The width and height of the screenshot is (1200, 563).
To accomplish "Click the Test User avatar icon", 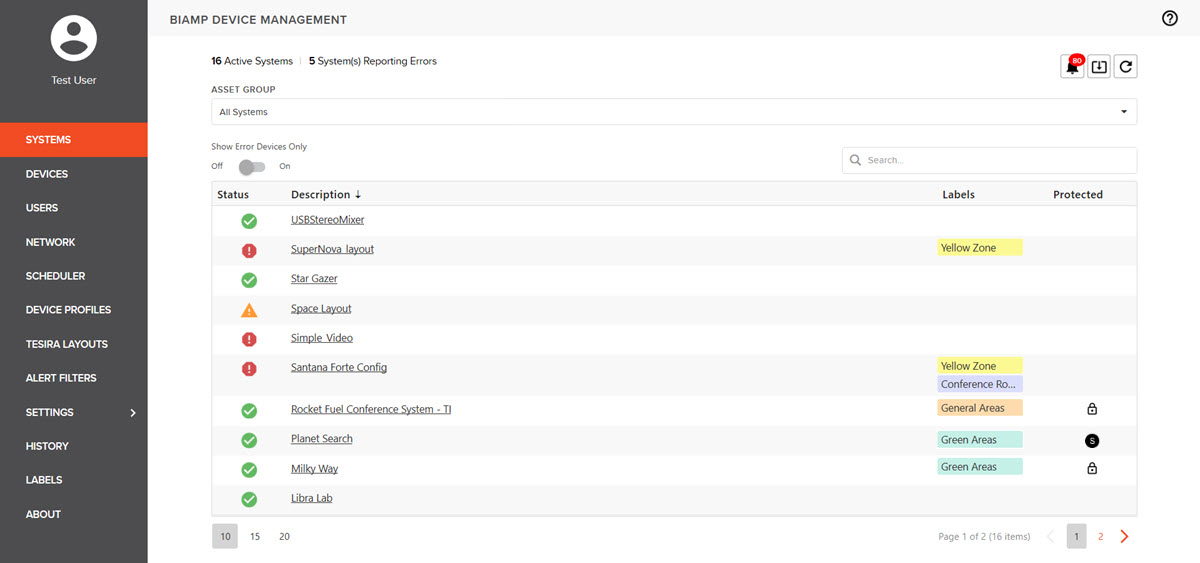I will [74, 38].
